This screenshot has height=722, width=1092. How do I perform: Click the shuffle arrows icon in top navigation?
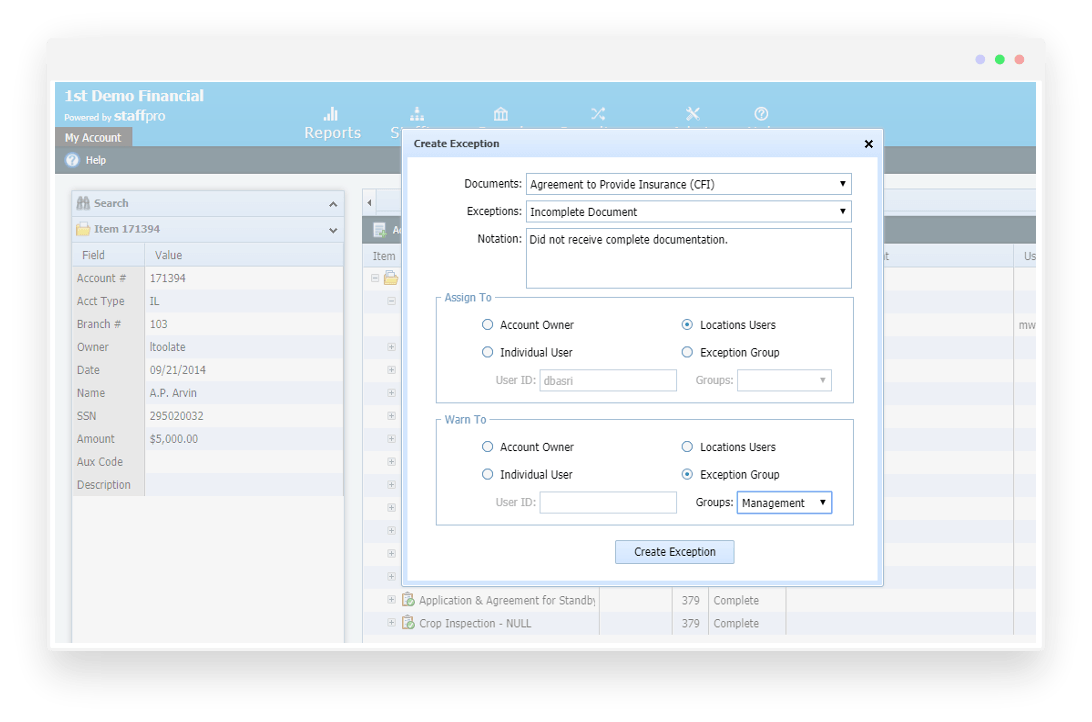598,114
